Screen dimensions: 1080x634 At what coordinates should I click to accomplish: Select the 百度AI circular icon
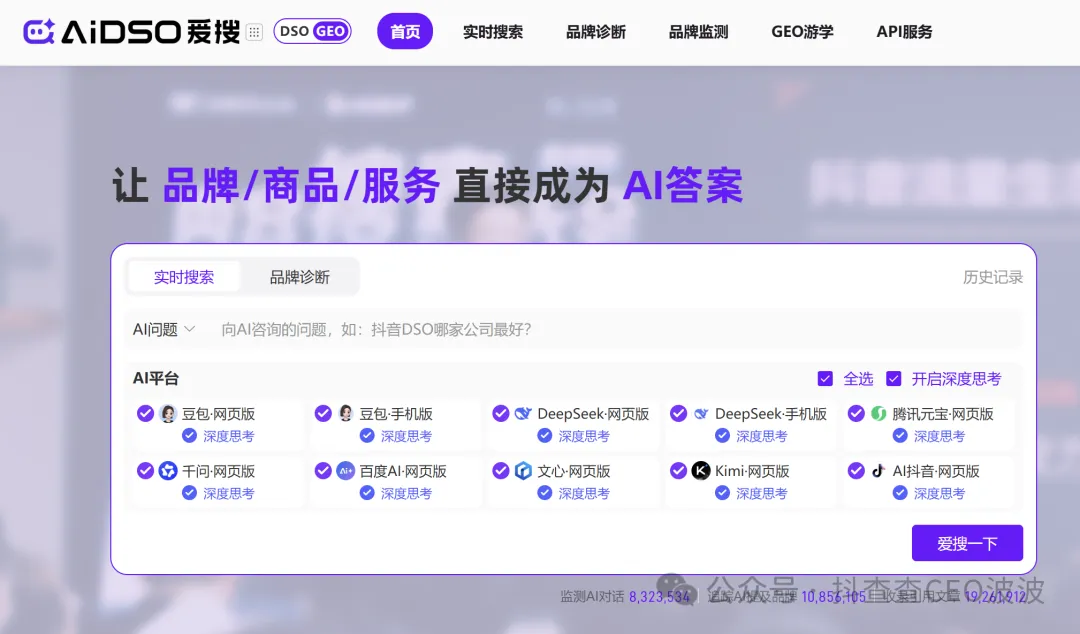click(x=345, y=470)
